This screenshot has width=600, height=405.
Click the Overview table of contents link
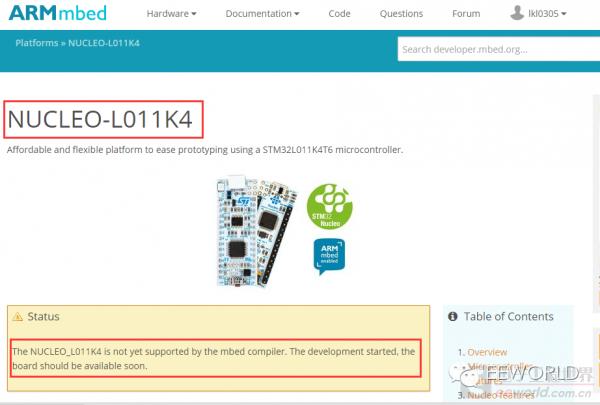[487, 352]
